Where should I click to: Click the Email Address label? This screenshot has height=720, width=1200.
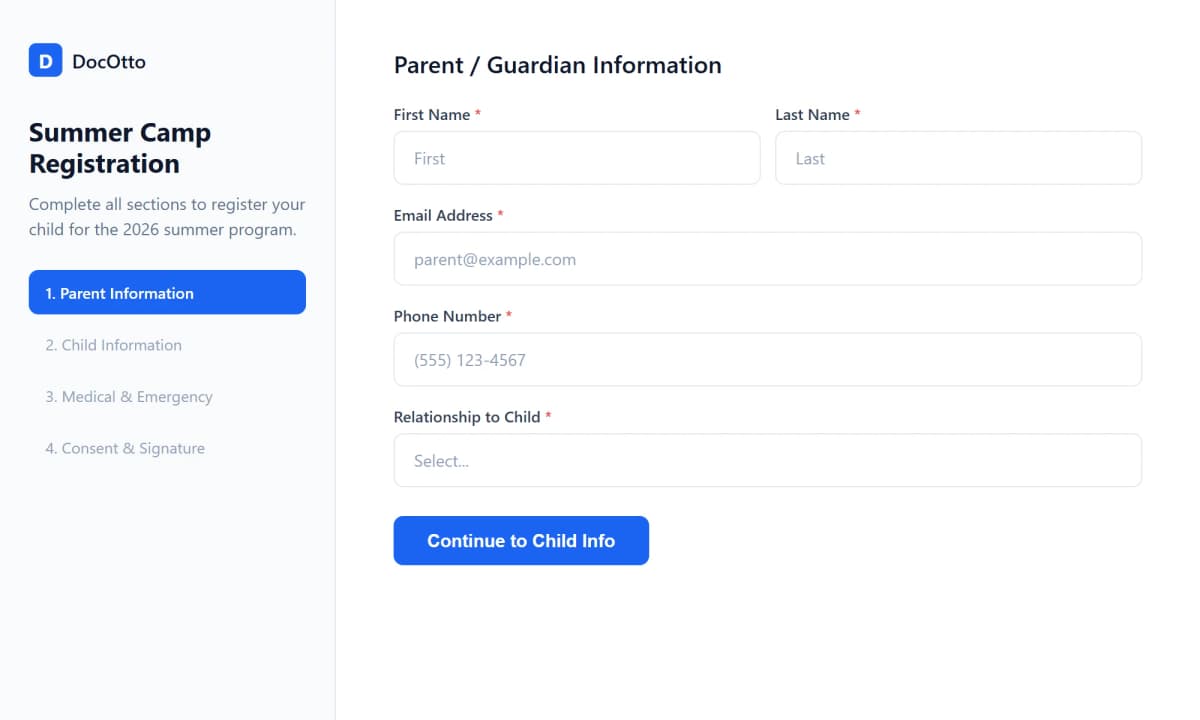click(x=443, y=216)
